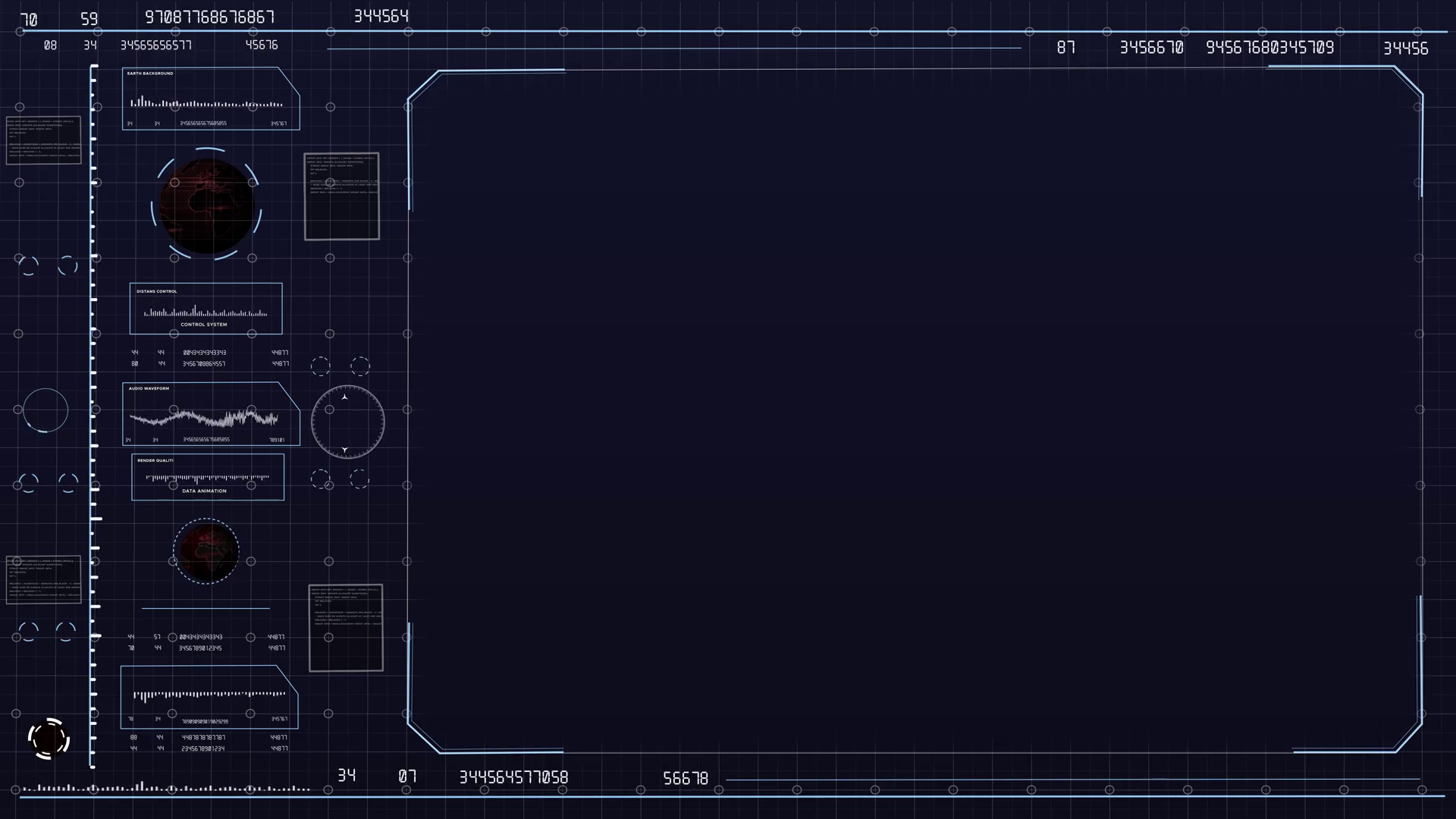Click the small dashed-circle globe icon
The image size is (1456, 819).
(x=206, y=551)
